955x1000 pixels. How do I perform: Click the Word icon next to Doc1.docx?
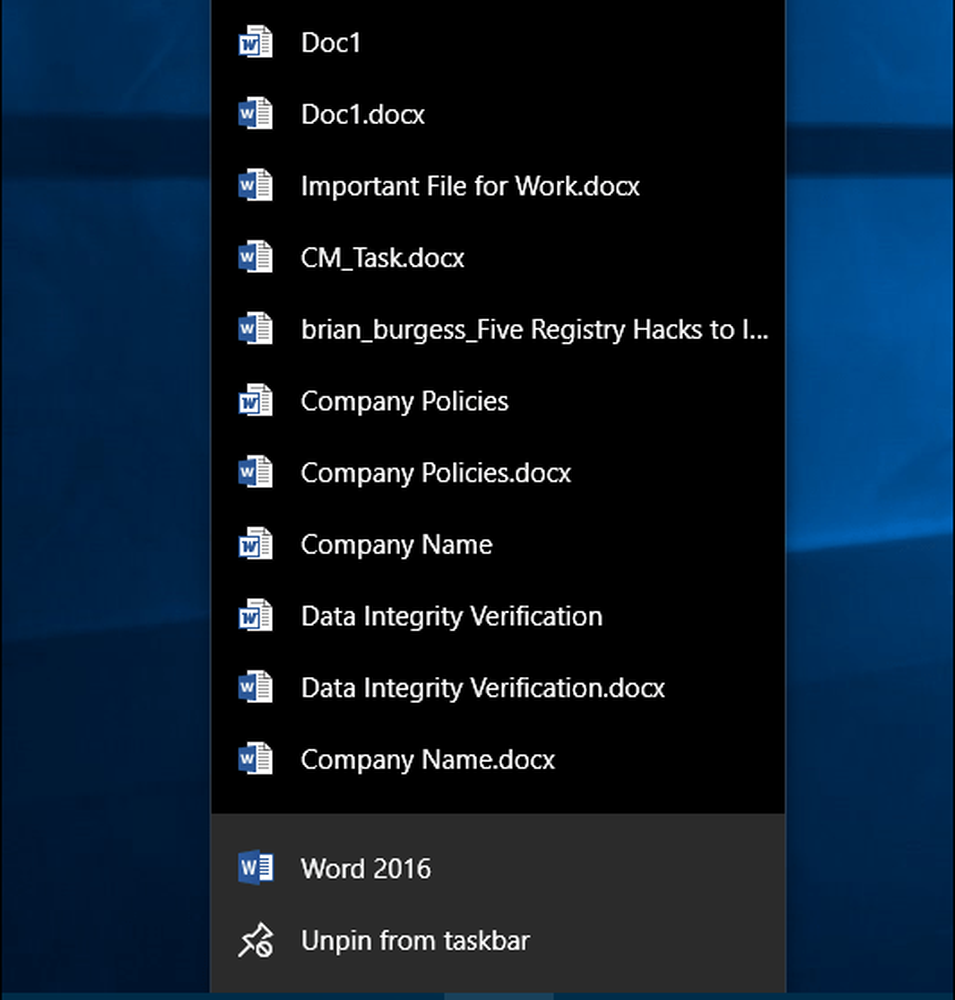[255, 114]
